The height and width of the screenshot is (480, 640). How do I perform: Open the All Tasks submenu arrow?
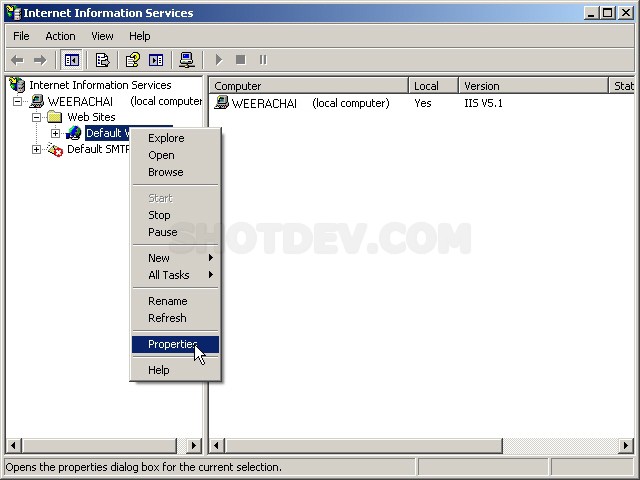point(211,275)
